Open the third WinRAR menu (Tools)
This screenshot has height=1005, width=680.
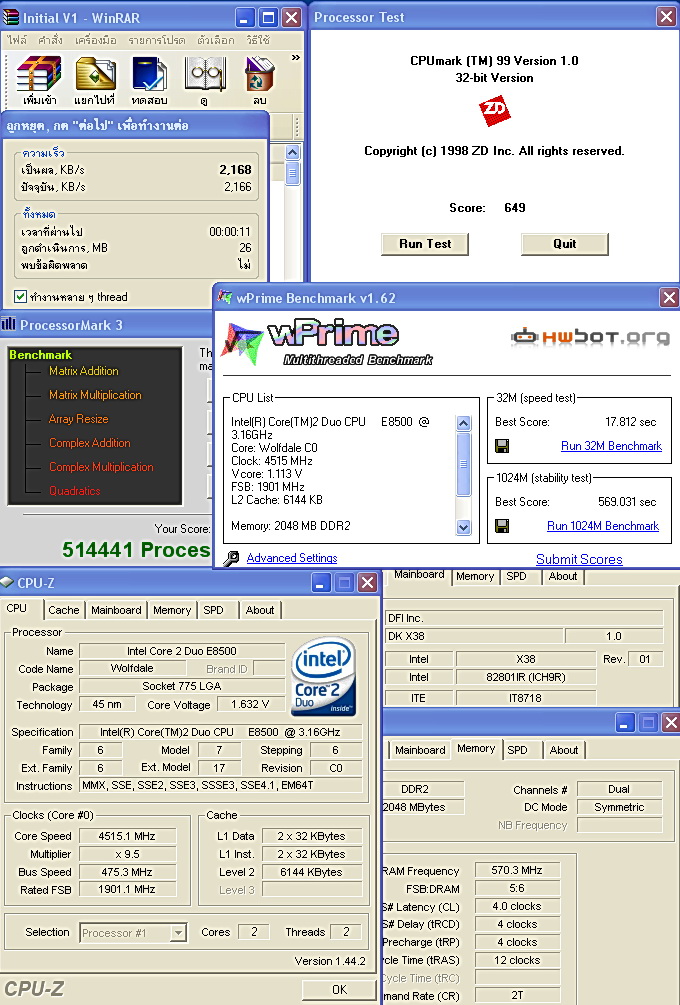(95, 40)
